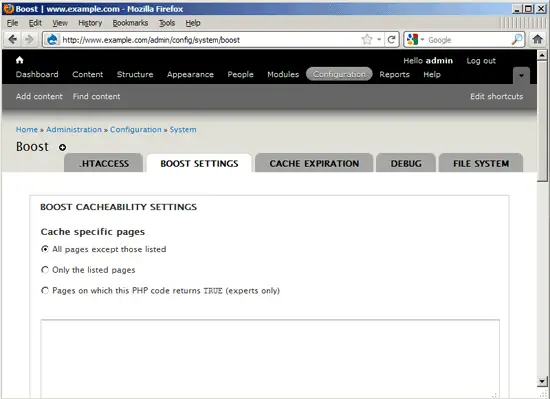
Task: Click the Drupal site icon in address bar
Action: pos(52,40)
